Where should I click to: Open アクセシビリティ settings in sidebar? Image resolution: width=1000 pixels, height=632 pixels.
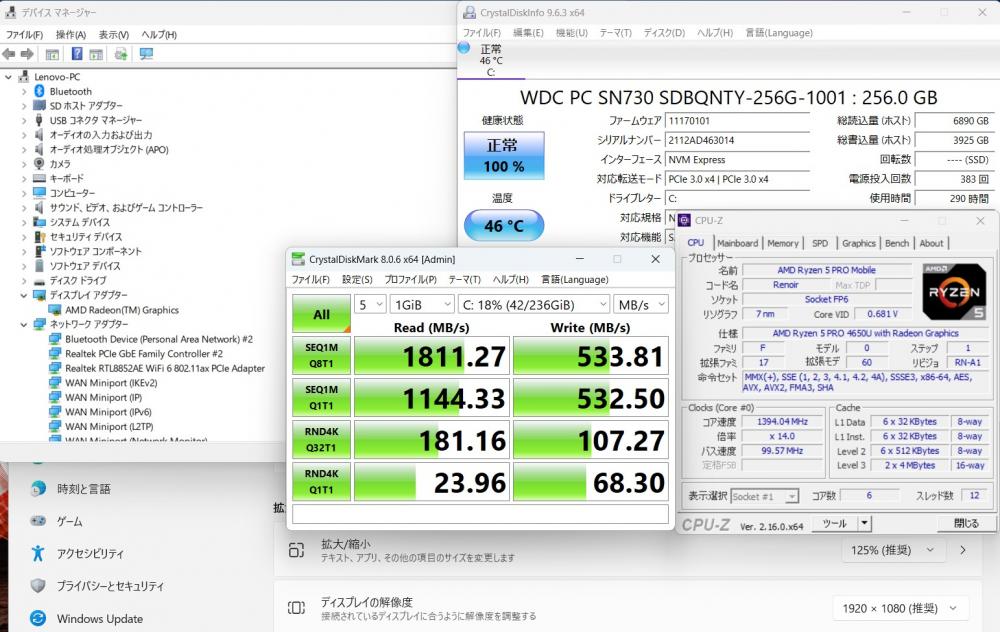coord(90,554)
